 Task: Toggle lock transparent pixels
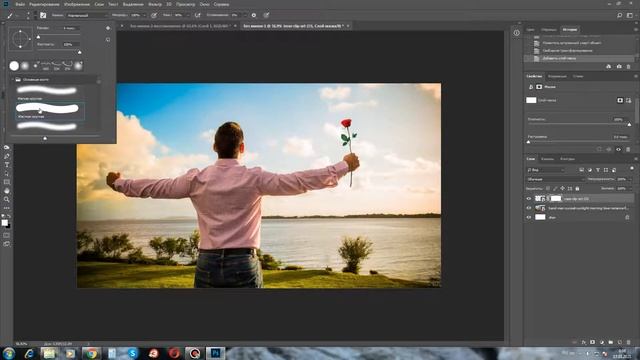pyautogui.click(x=548, y=189)
